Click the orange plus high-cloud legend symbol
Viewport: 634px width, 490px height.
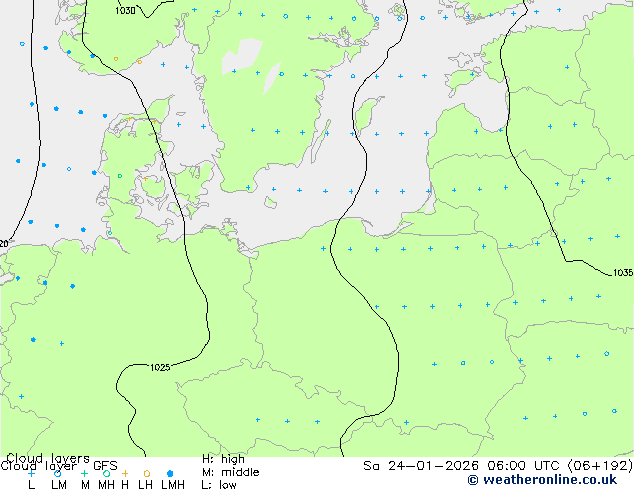pyautogui.click(x=125, y=473)
